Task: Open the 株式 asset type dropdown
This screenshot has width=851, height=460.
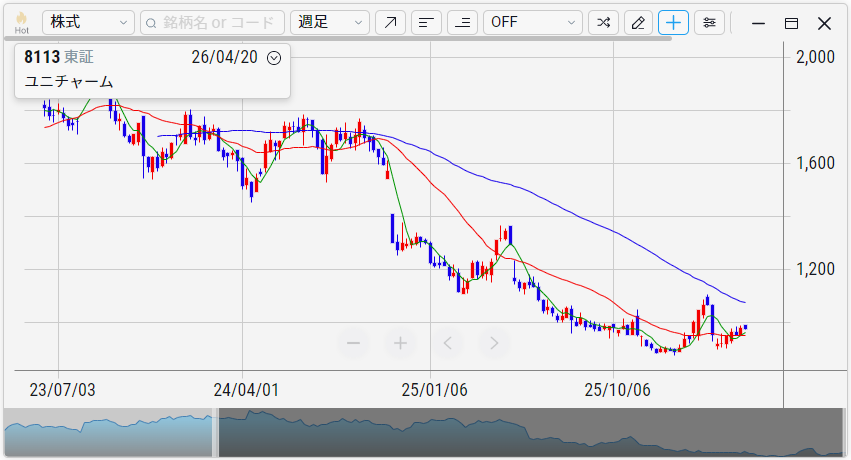Action: click(x=89, y=23)
